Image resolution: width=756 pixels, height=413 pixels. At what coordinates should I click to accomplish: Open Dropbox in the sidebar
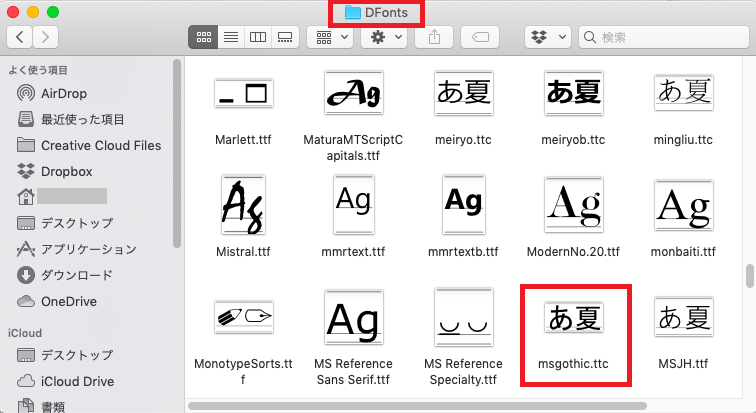coord(54,171)
